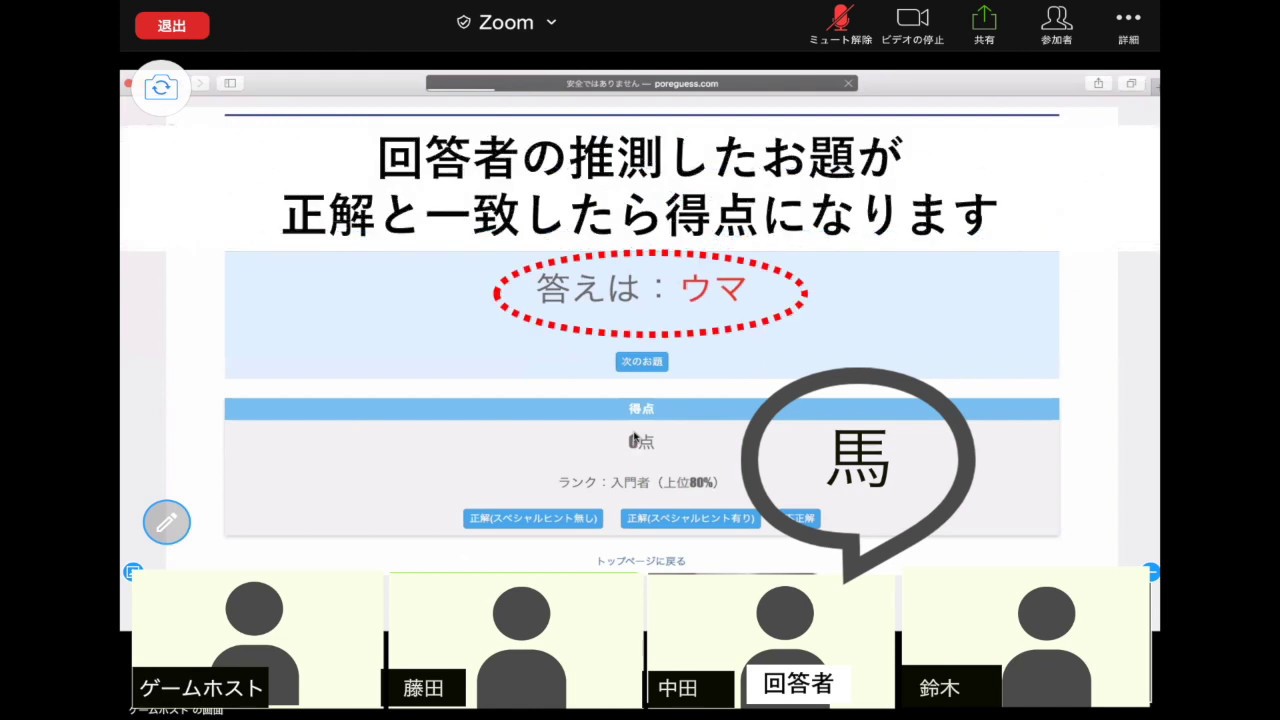Open the annotation pencil tool
Screen dimensions: 1280x720
[166, 522]
